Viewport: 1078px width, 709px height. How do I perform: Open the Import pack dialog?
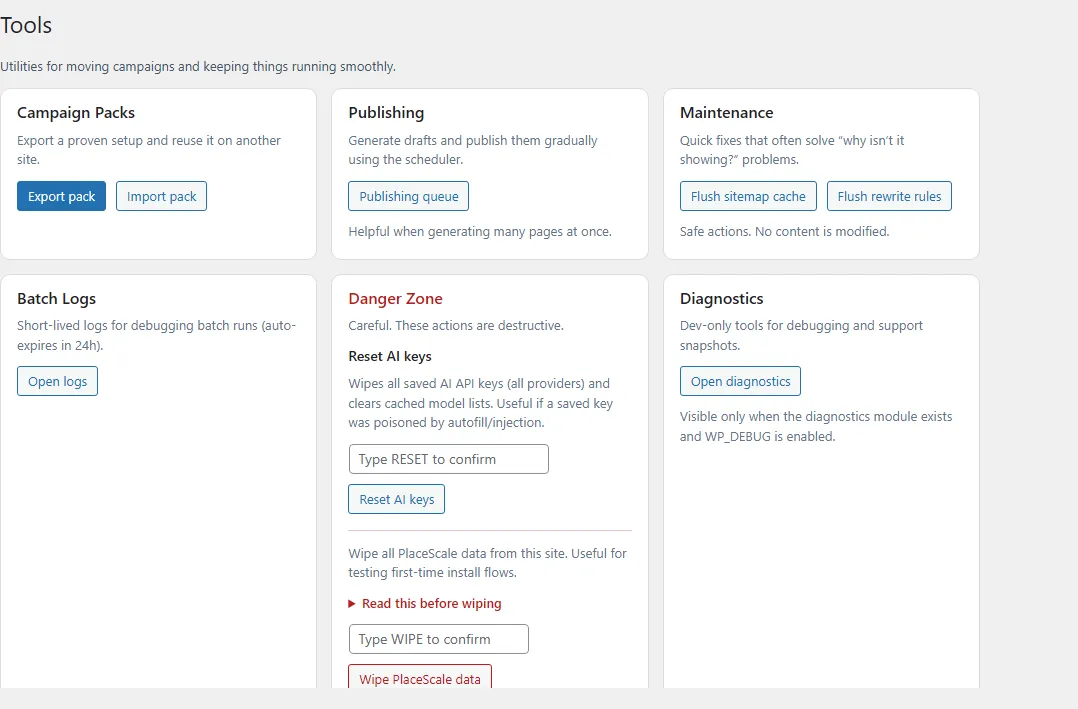[160, 196]
